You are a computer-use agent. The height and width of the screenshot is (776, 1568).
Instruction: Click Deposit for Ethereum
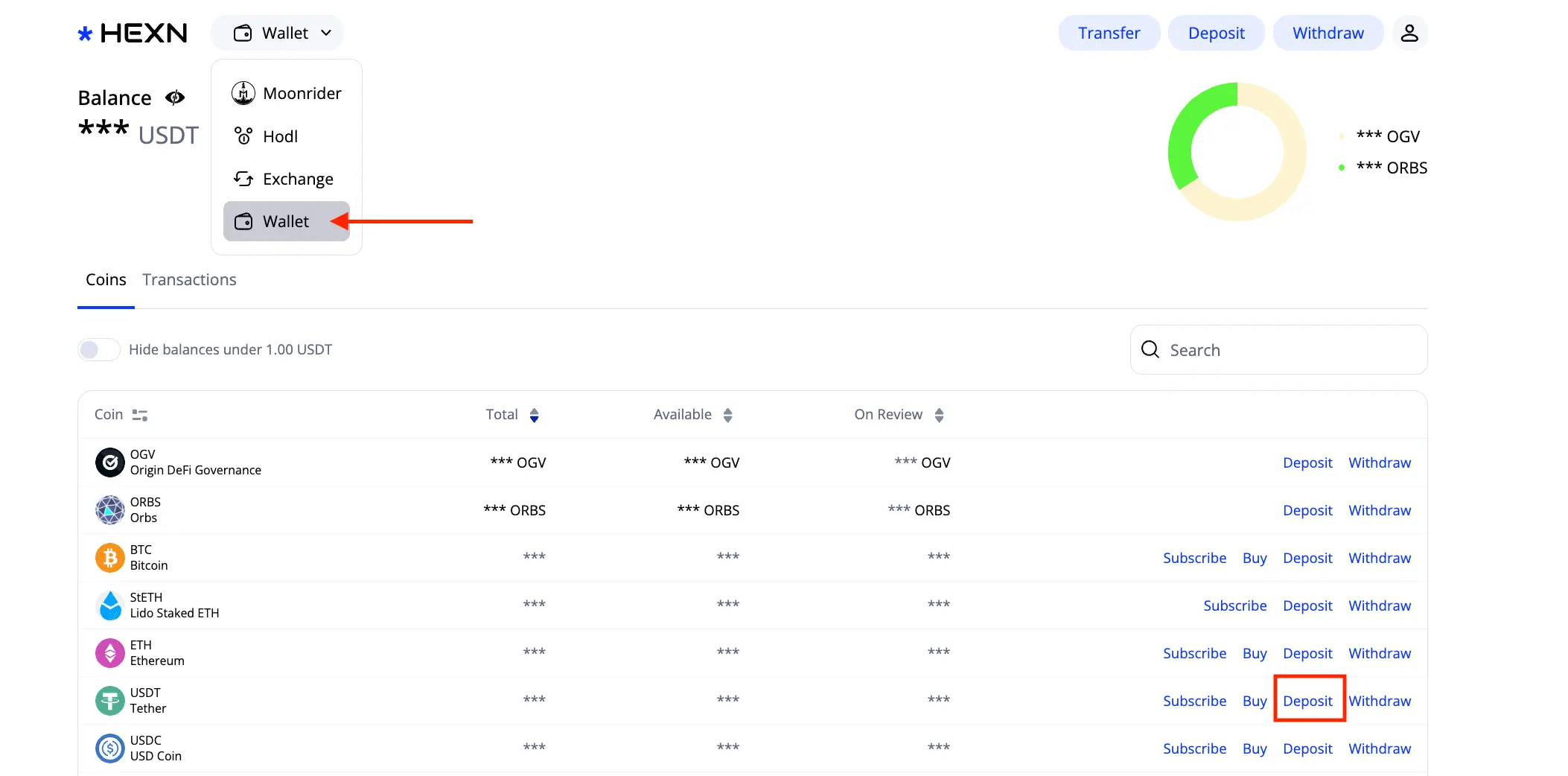pyautogui.click(x=1307, y=653)
